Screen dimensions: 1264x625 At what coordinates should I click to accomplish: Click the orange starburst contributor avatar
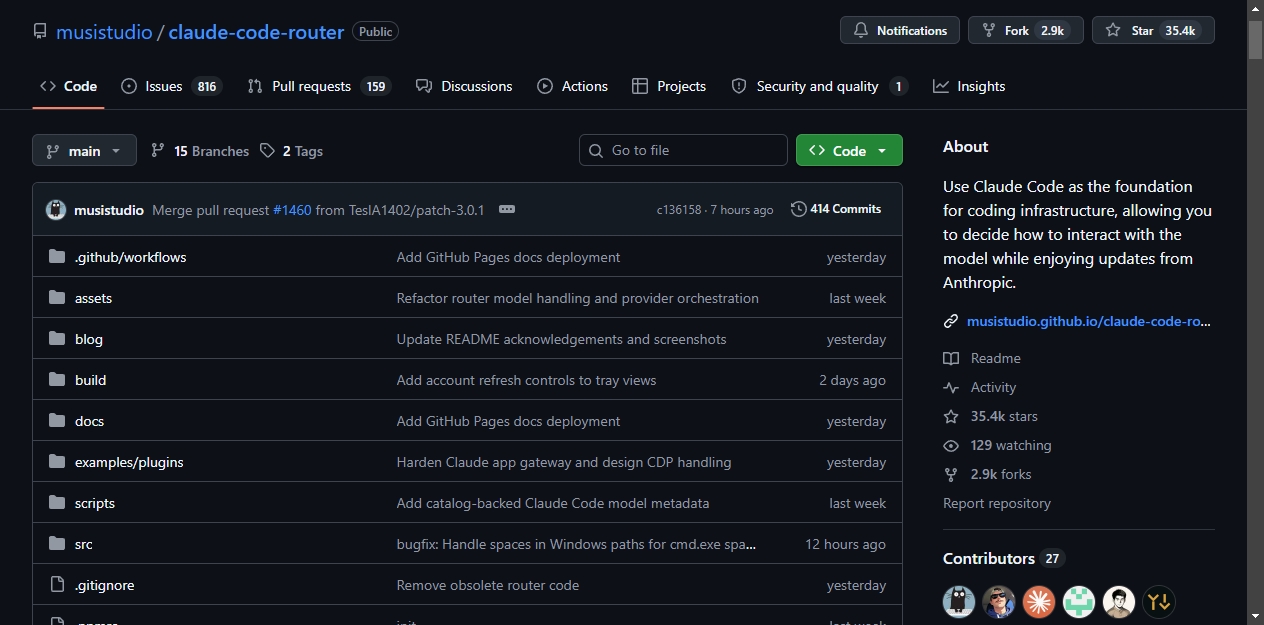1039,602
